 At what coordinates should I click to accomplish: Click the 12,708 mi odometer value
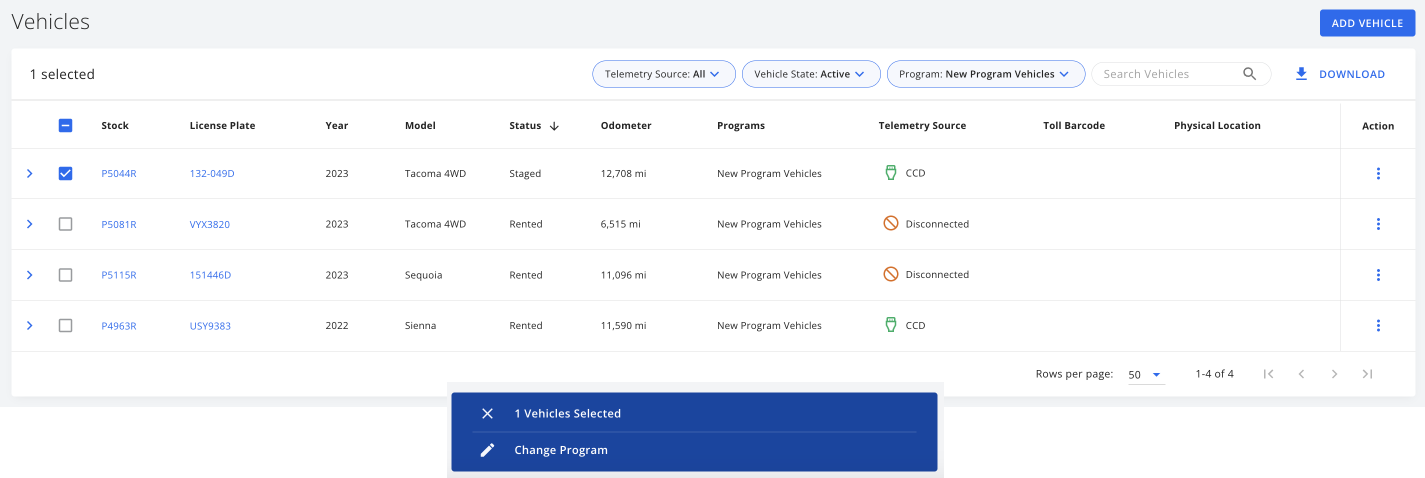tap(624, 174)
